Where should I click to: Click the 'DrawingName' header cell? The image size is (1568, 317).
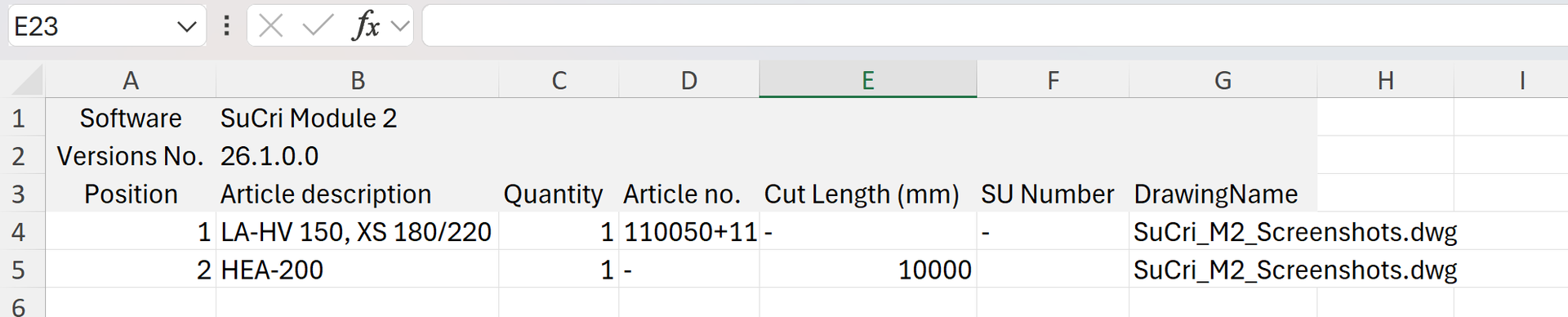point(1223,194)
